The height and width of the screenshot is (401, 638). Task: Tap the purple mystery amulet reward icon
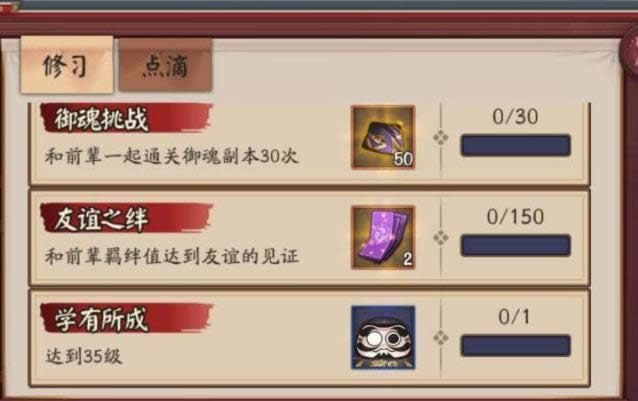coord(383,238)
